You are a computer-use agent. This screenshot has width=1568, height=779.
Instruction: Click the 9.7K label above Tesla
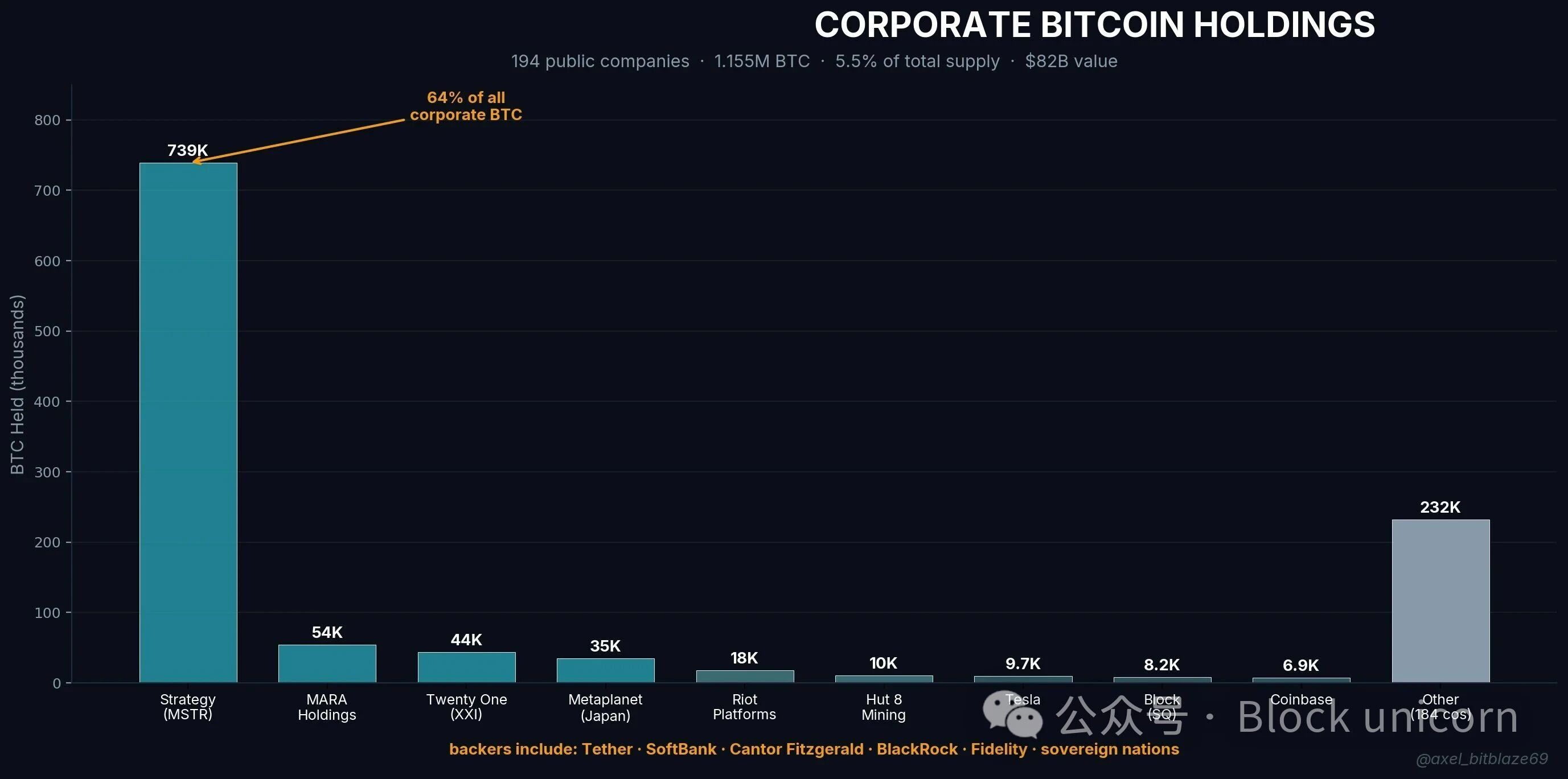(1023, 663)
